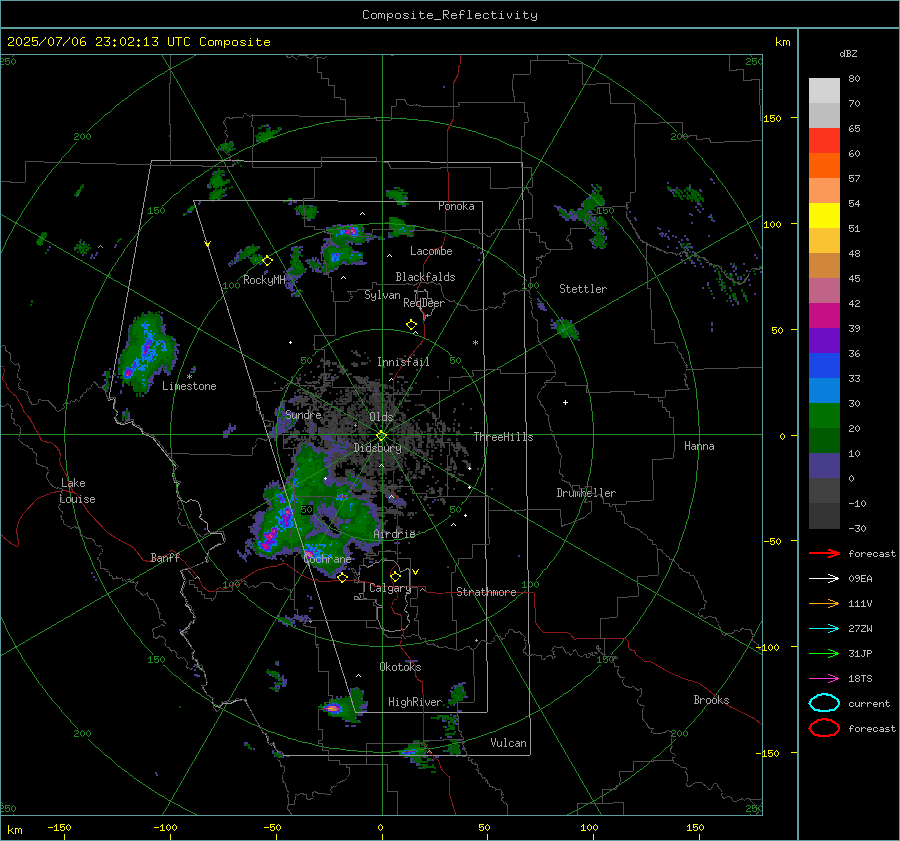The width and height of the screenshot is (900, 841).
Task: Click the HighRiver label on the map
Action: coord(415,702)
